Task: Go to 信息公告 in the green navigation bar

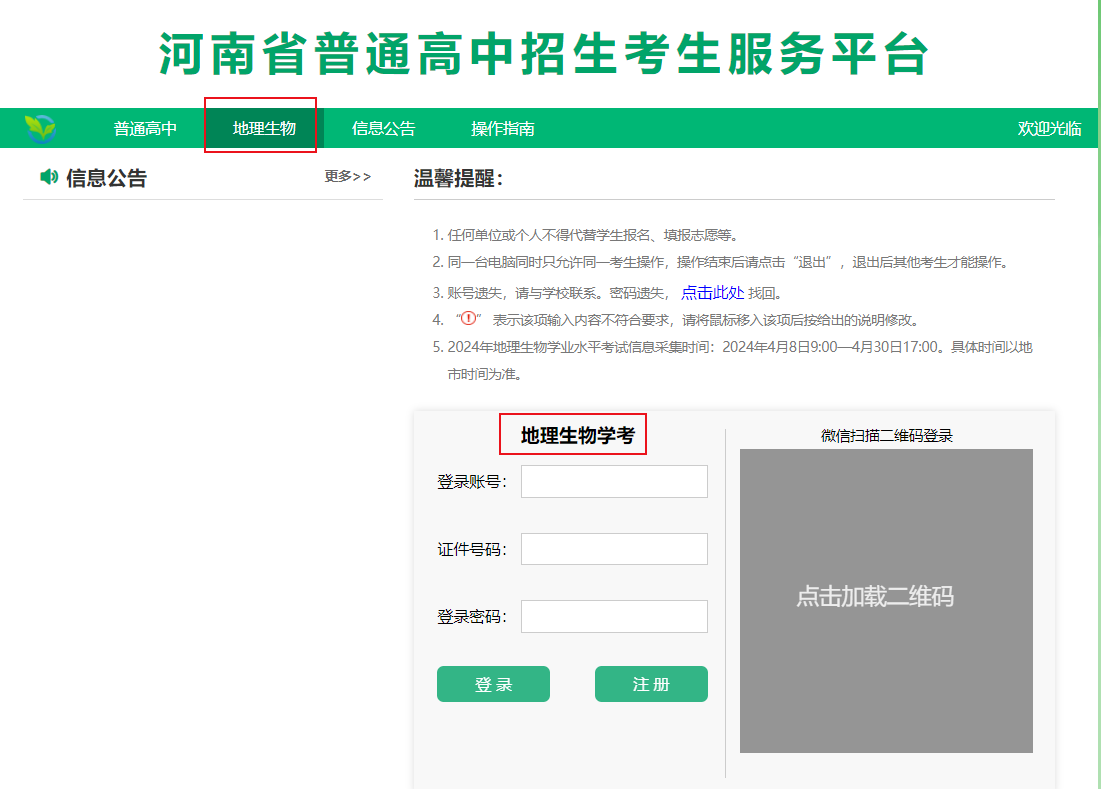Action: click(x=383, y=128)
